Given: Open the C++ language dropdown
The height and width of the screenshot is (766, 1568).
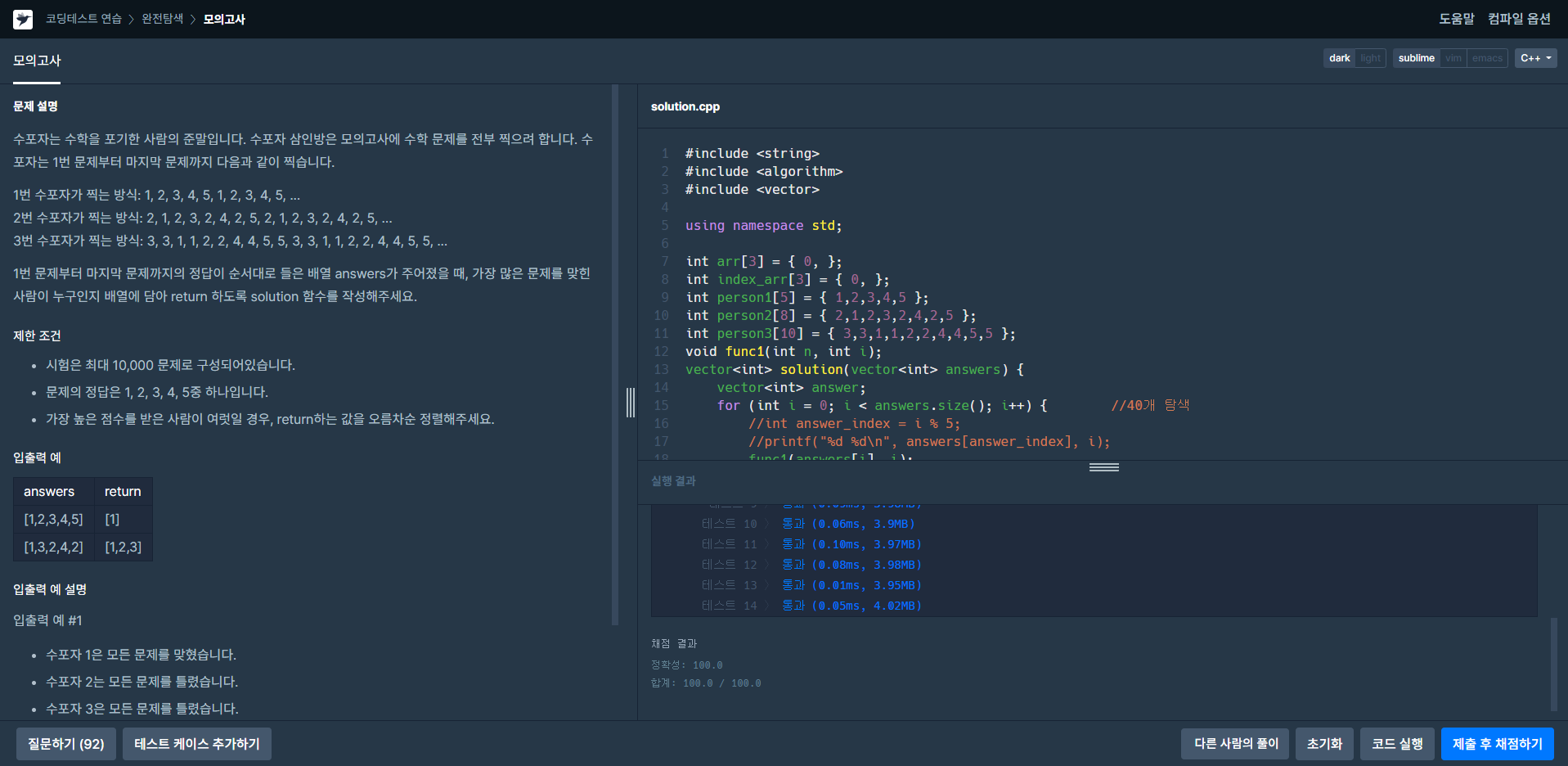Looking at the screenshot, I should click(x=1535, y=58).
